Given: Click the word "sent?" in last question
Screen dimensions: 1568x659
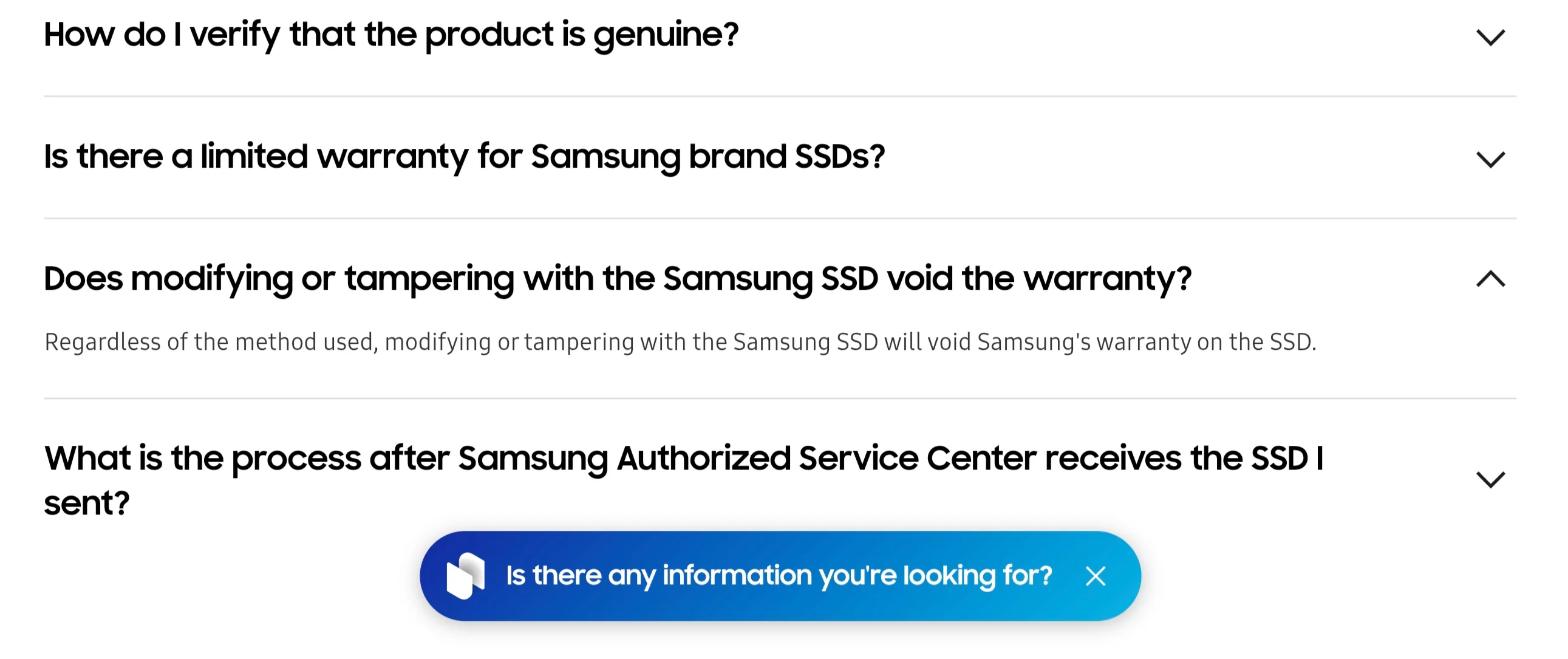Looking at the screenshot, I should click(x=87, y=504).
